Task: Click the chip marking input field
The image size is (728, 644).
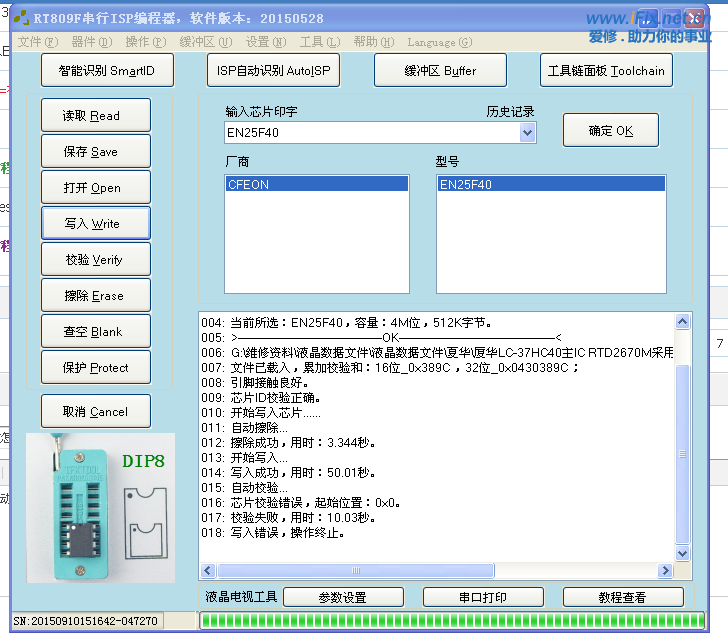Action: click(370, 133)
